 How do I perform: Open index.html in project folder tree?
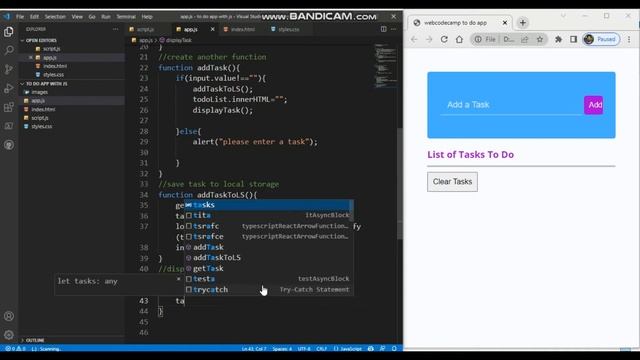(43, 109)
